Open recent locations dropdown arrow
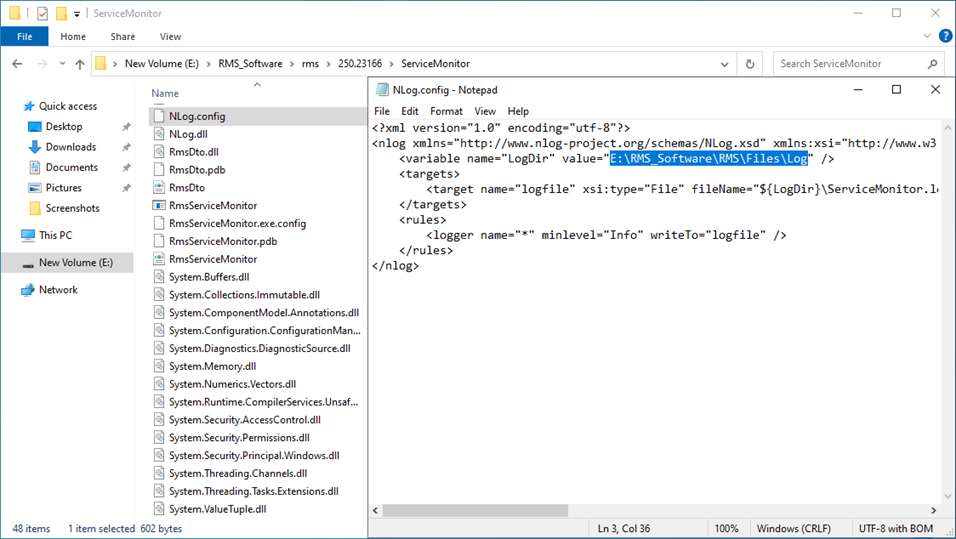Image resolution: width=956 pixels, height=539 pixels. pos(62,63)
